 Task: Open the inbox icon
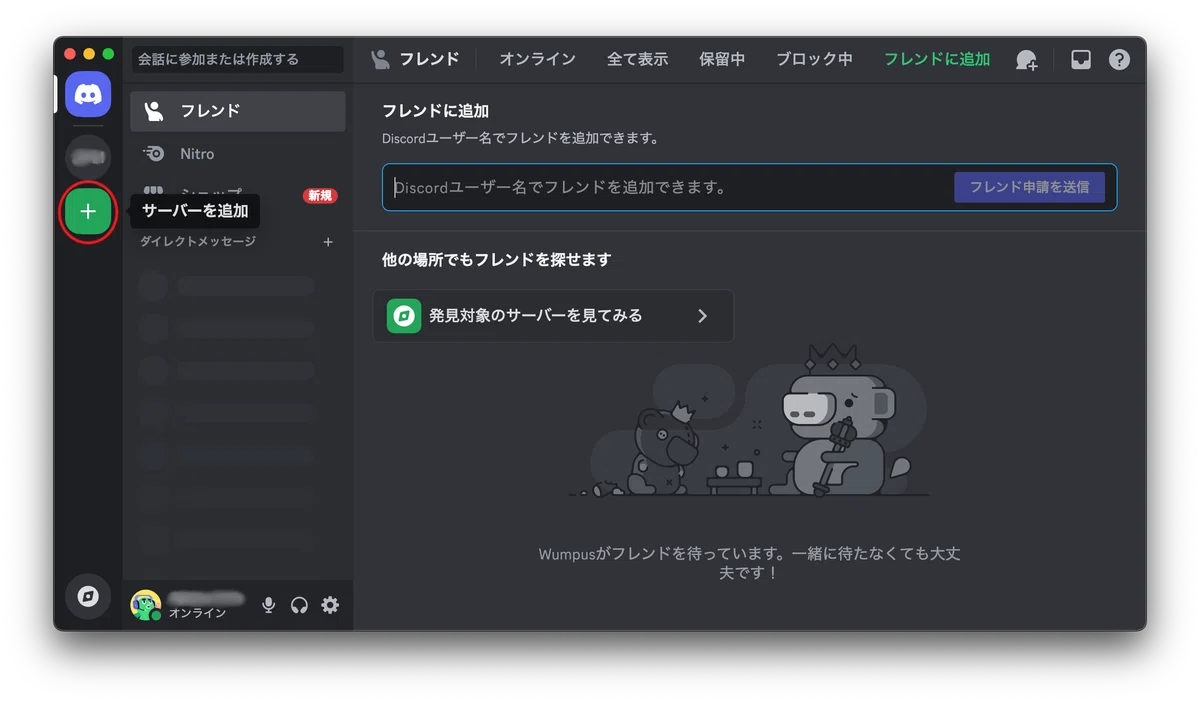[1081, 60]
